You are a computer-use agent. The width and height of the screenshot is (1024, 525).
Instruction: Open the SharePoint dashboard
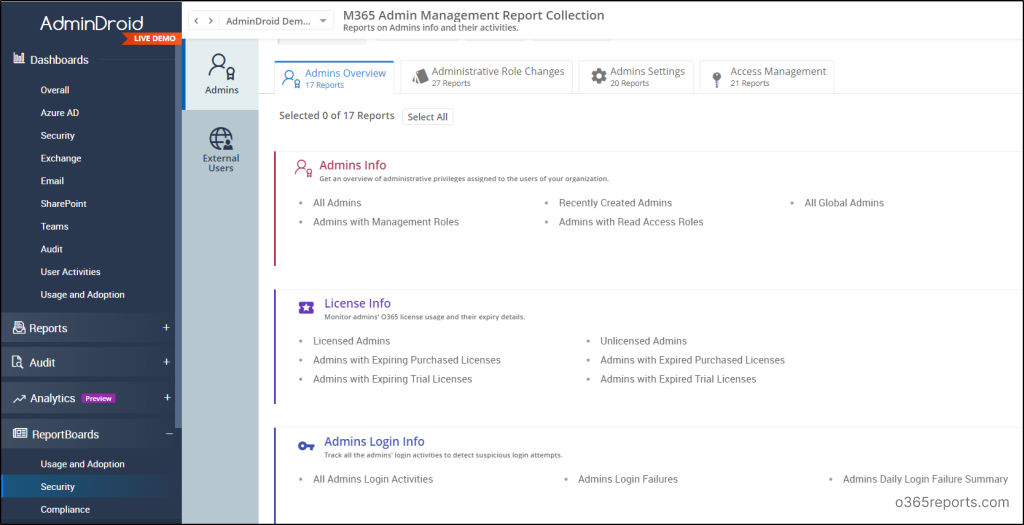[x=63, y=204]
